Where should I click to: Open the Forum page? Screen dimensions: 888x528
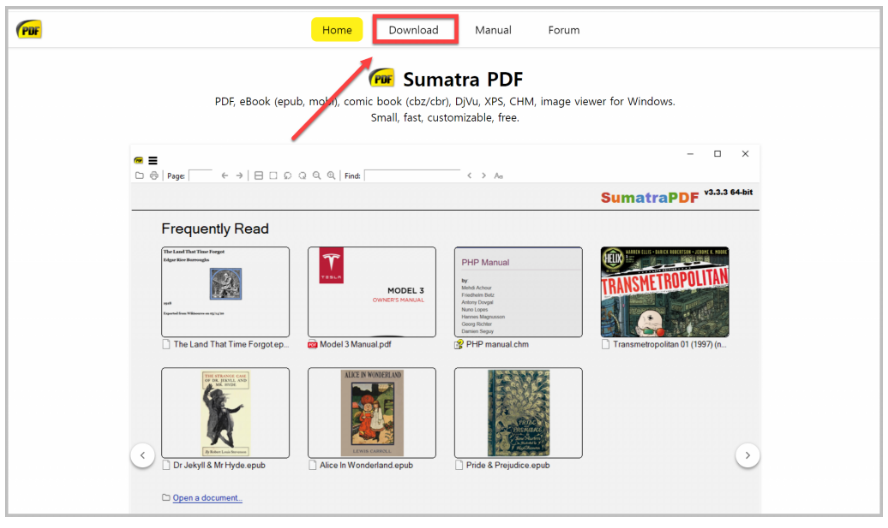coord(563,29)
